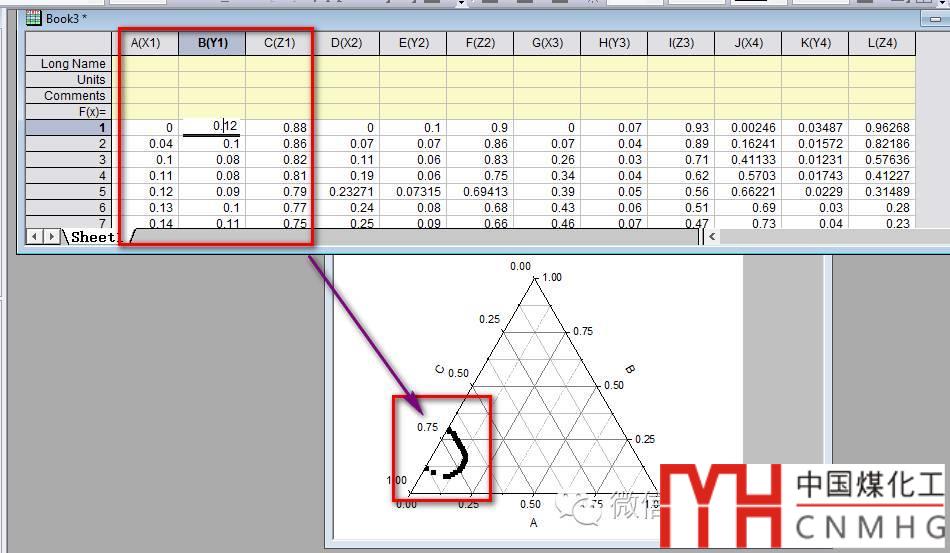This screenshot has height=553, width=950.
Task: Click cell with value 0.82186
Action: tap(882, 144)
